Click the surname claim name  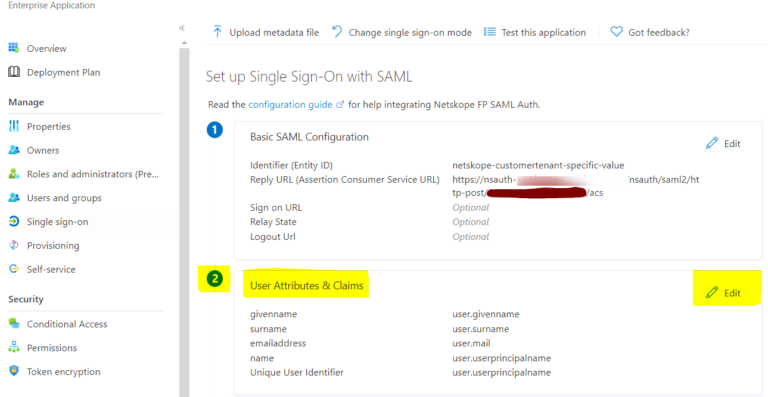coord(268,328)
